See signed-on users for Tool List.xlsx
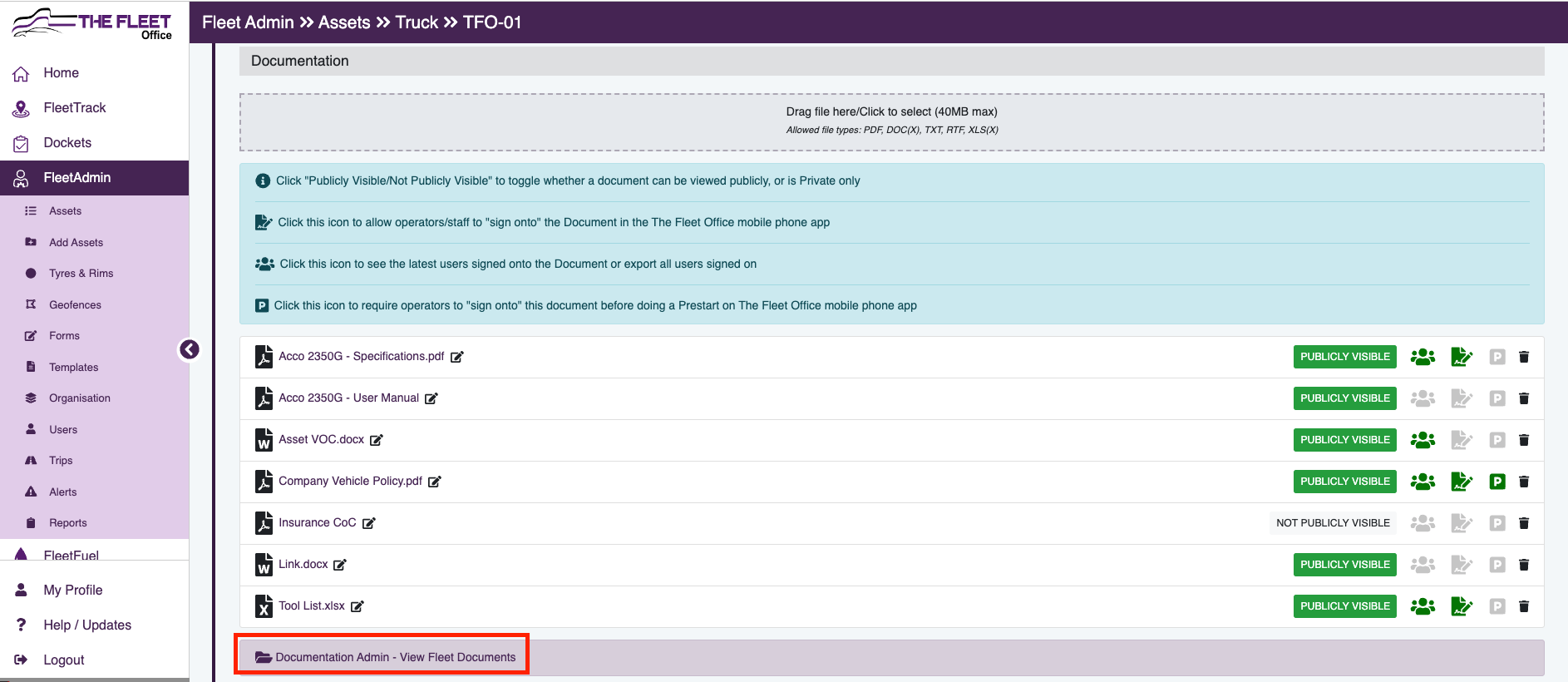The image size is (1568, 682). 1423,606
